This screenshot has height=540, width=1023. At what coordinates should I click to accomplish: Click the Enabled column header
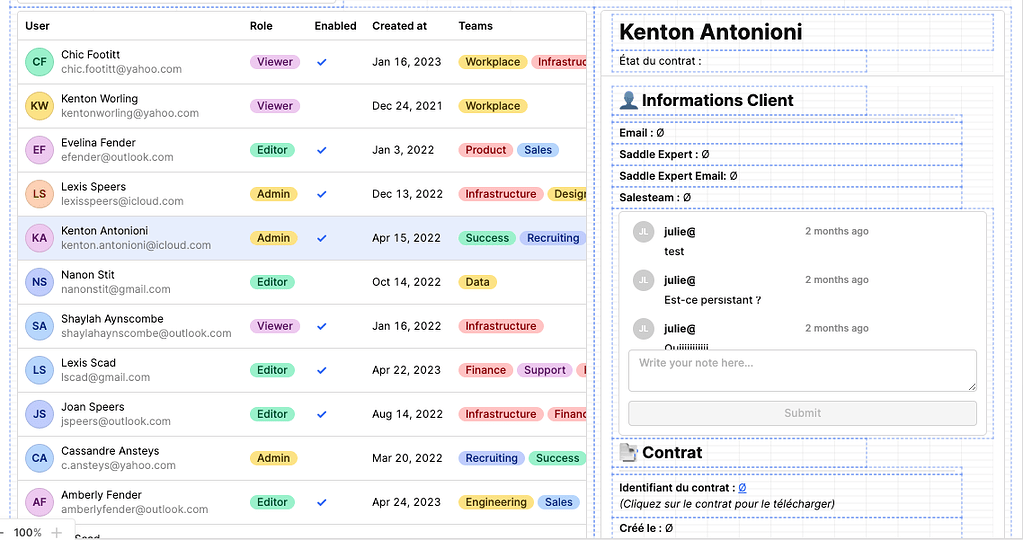pyautogui.click(x=335, y=26)
